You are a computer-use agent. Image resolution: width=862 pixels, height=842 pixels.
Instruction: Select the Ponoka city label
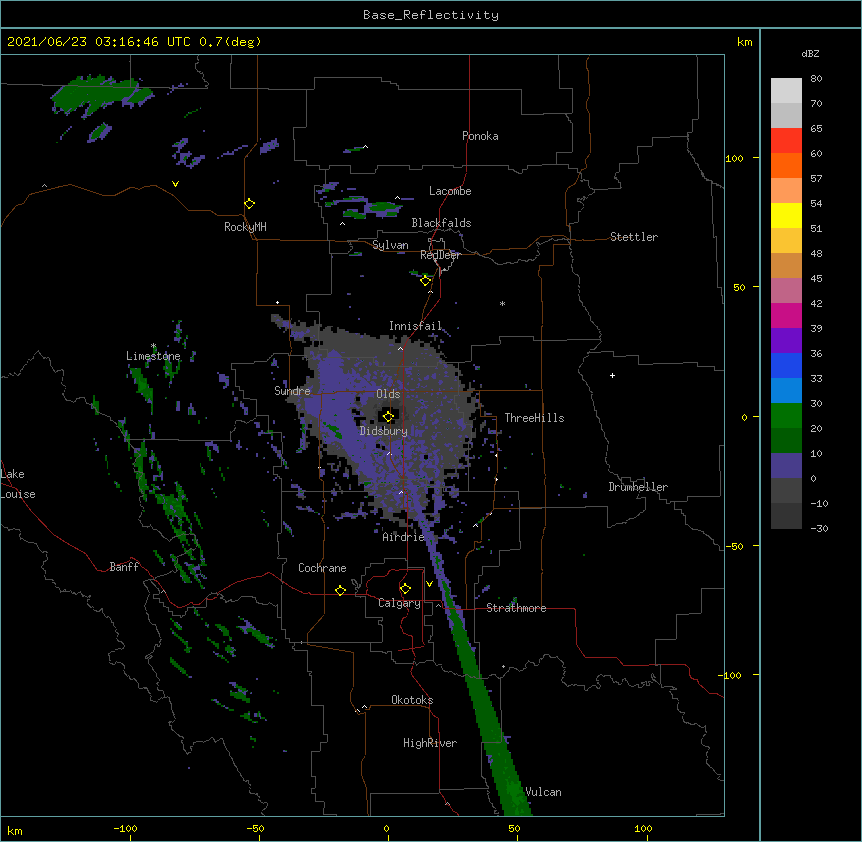[480, 136]
